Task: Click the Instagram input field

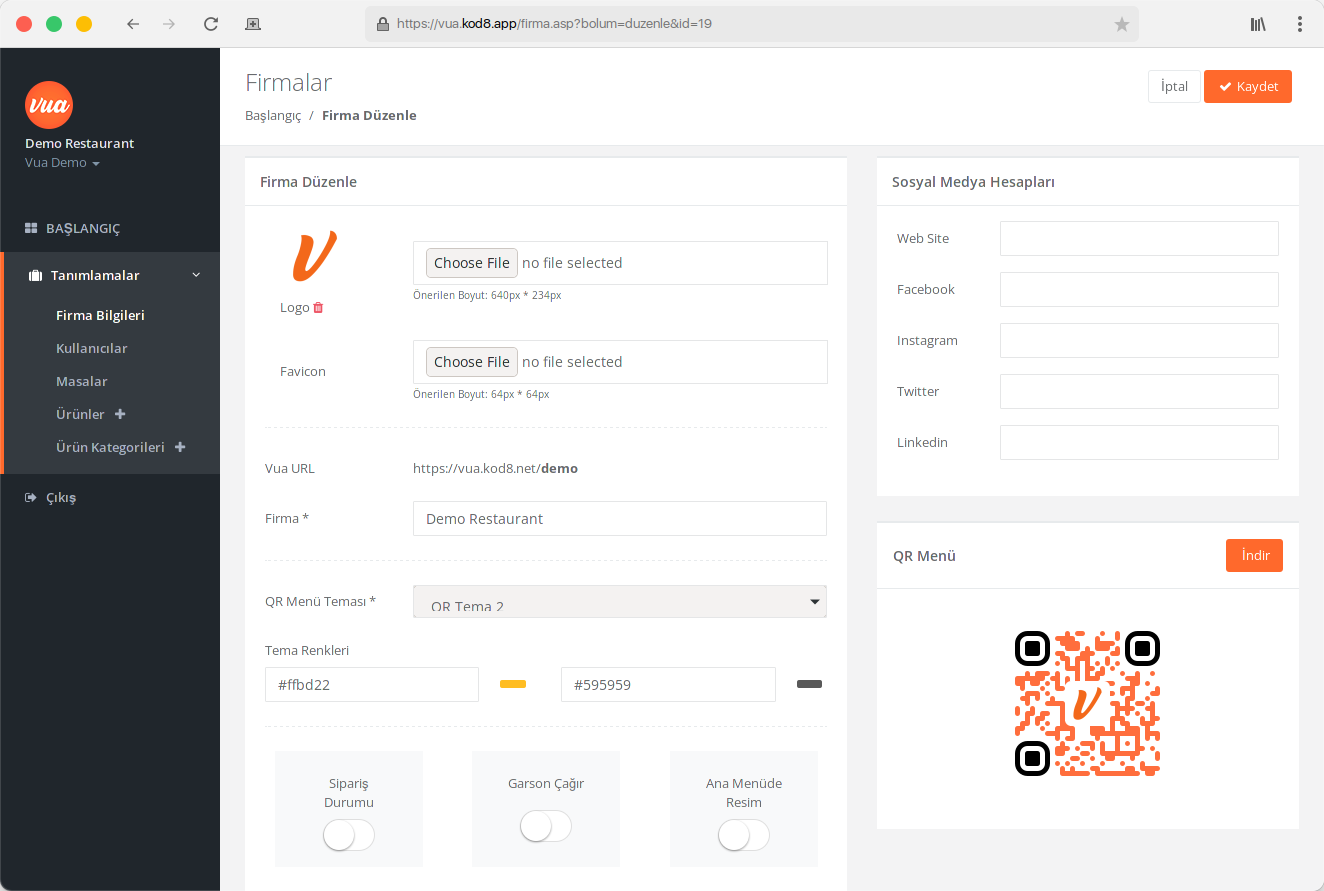Action: point(1139,341)
